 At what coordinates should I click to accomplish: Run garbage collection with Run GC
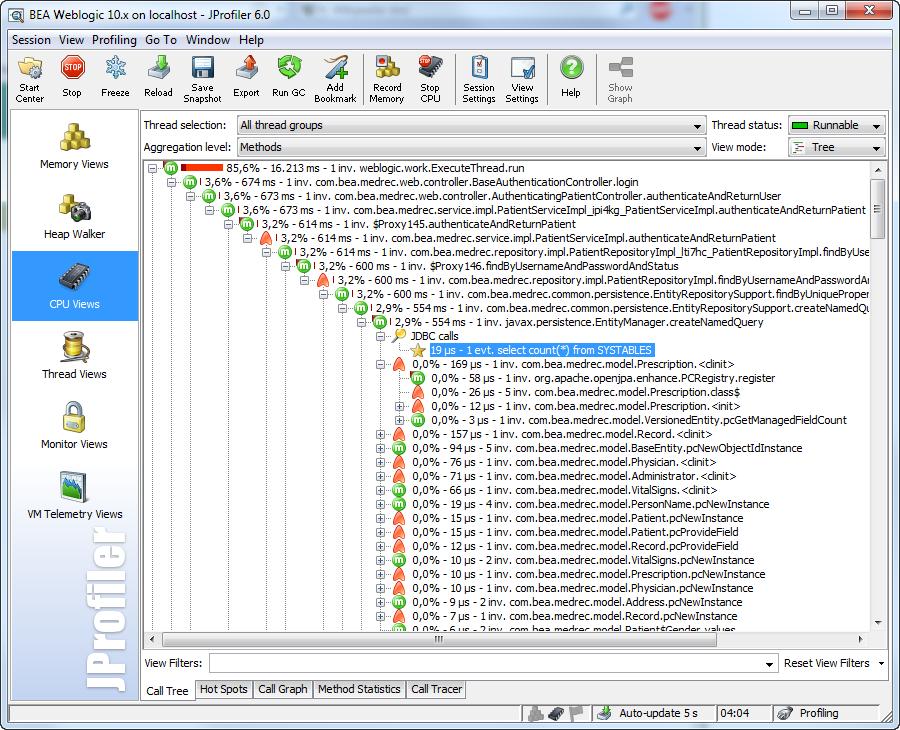pos(289,77)
